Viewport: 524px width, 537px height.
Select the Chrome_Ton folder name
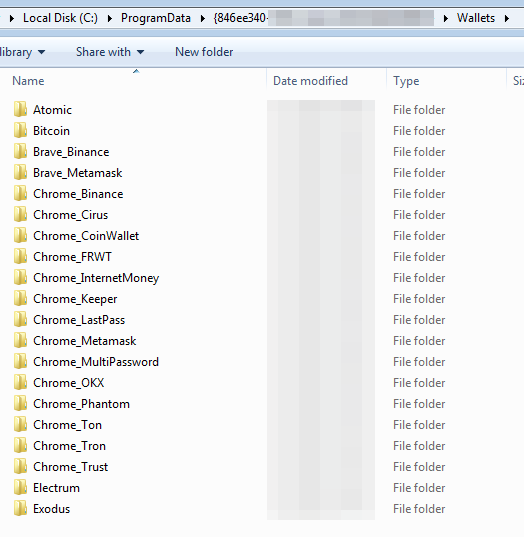pos(67,425)
